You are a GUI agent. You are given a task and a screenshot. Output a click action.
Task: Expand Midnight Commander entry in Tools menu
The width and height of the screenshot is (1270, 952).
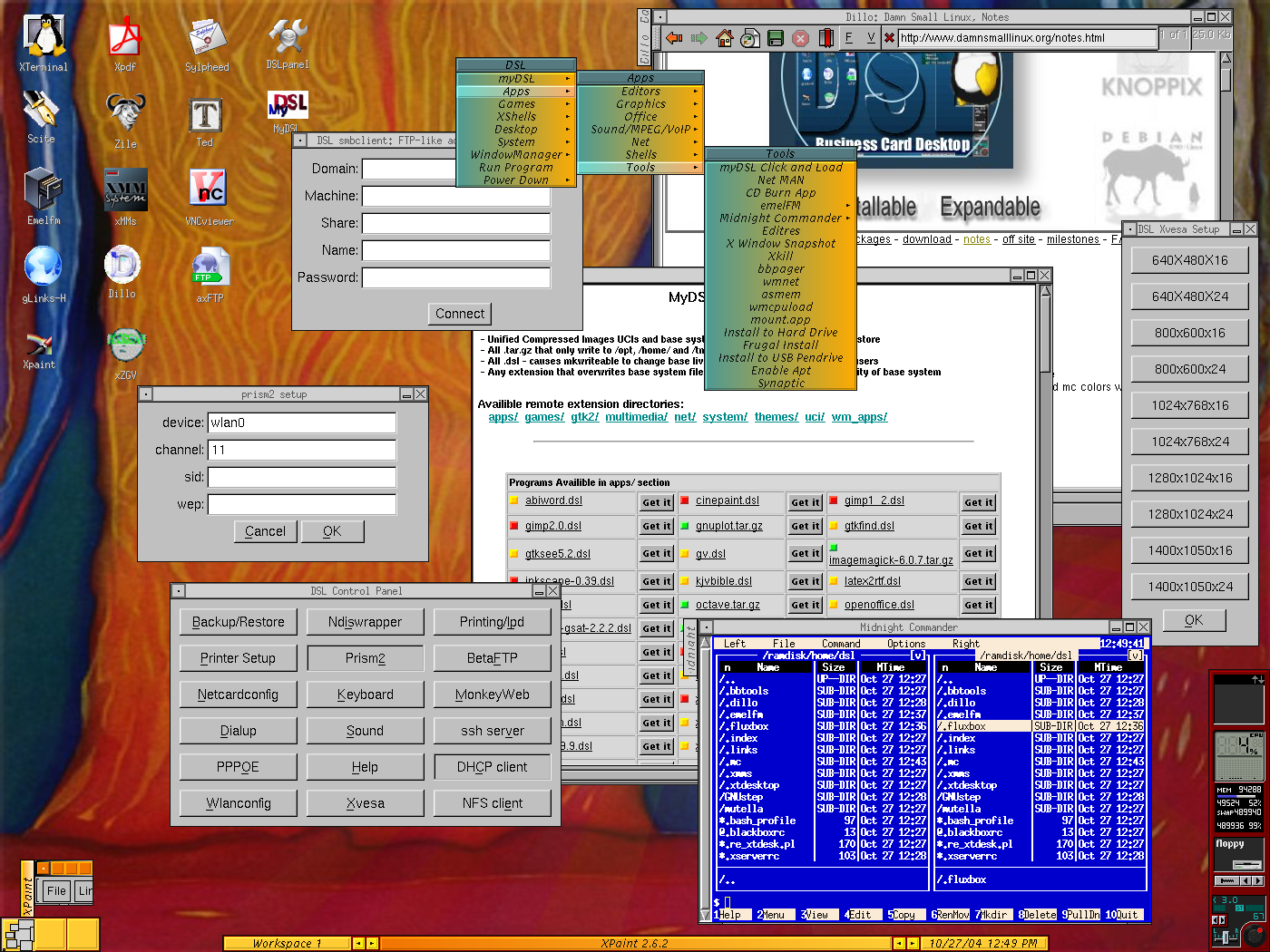[x=780, y=219]
